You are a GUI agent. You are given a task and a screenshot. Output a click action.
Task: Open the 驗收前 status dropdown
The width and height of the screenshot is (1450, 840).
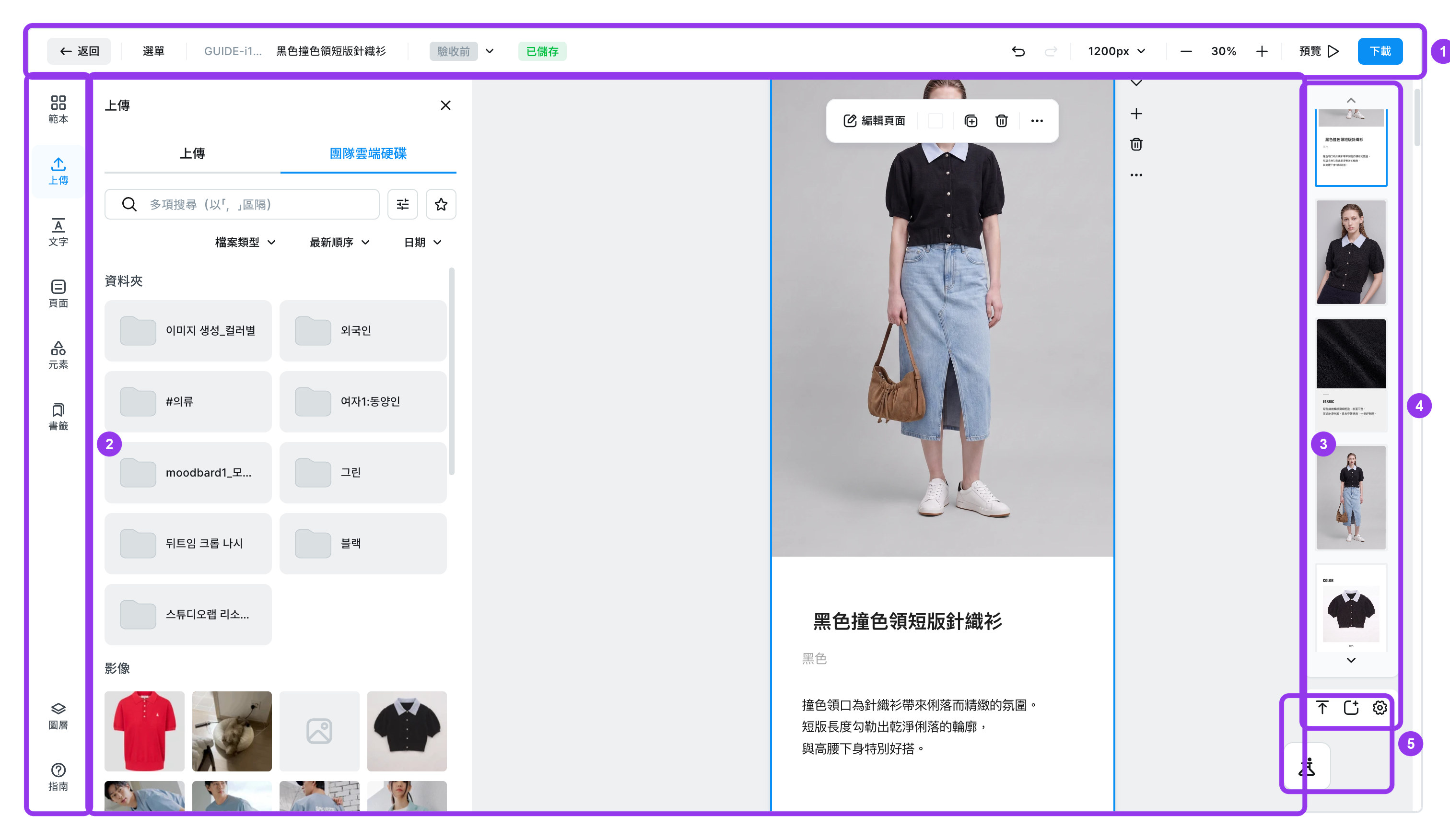(463, 51)
